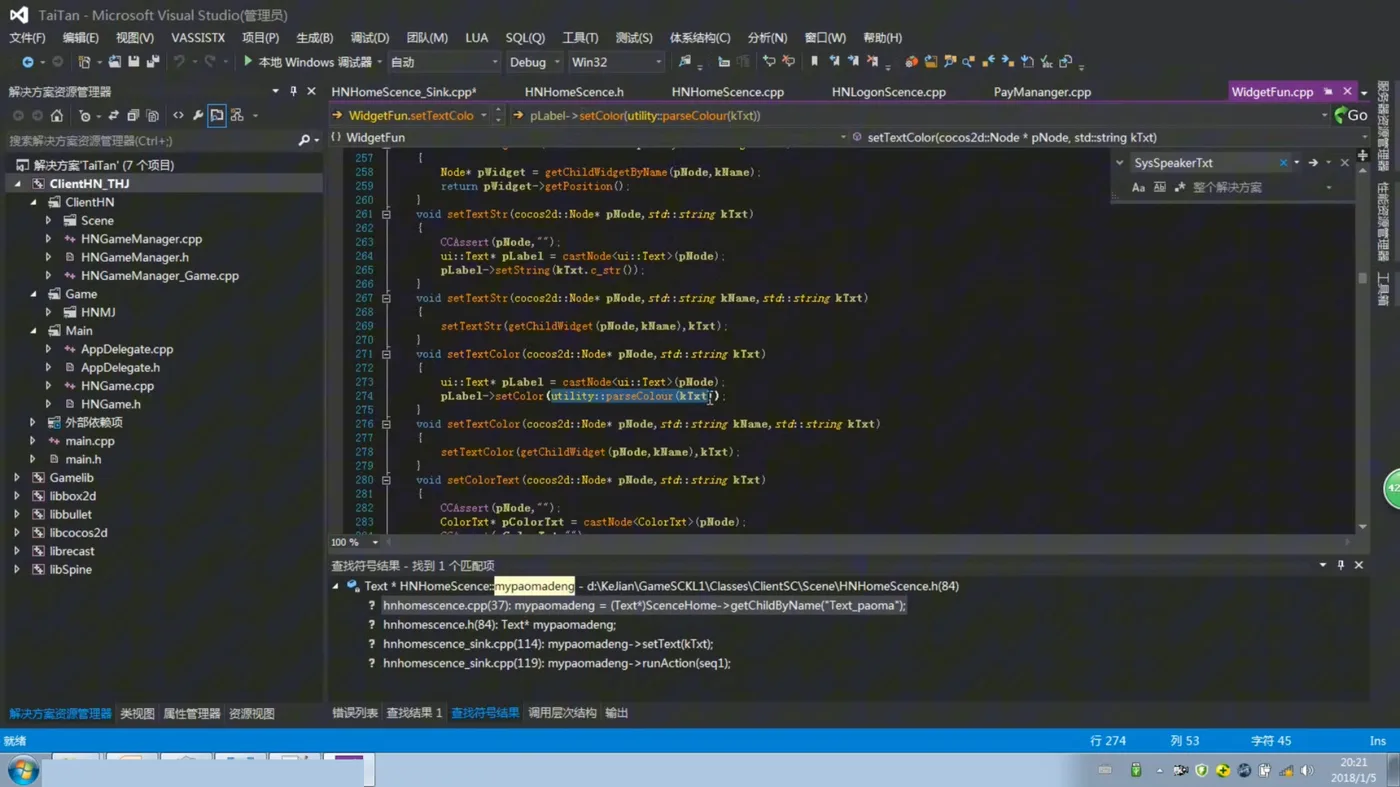Start the local Windows debugger play button

[x=248, y=62]
